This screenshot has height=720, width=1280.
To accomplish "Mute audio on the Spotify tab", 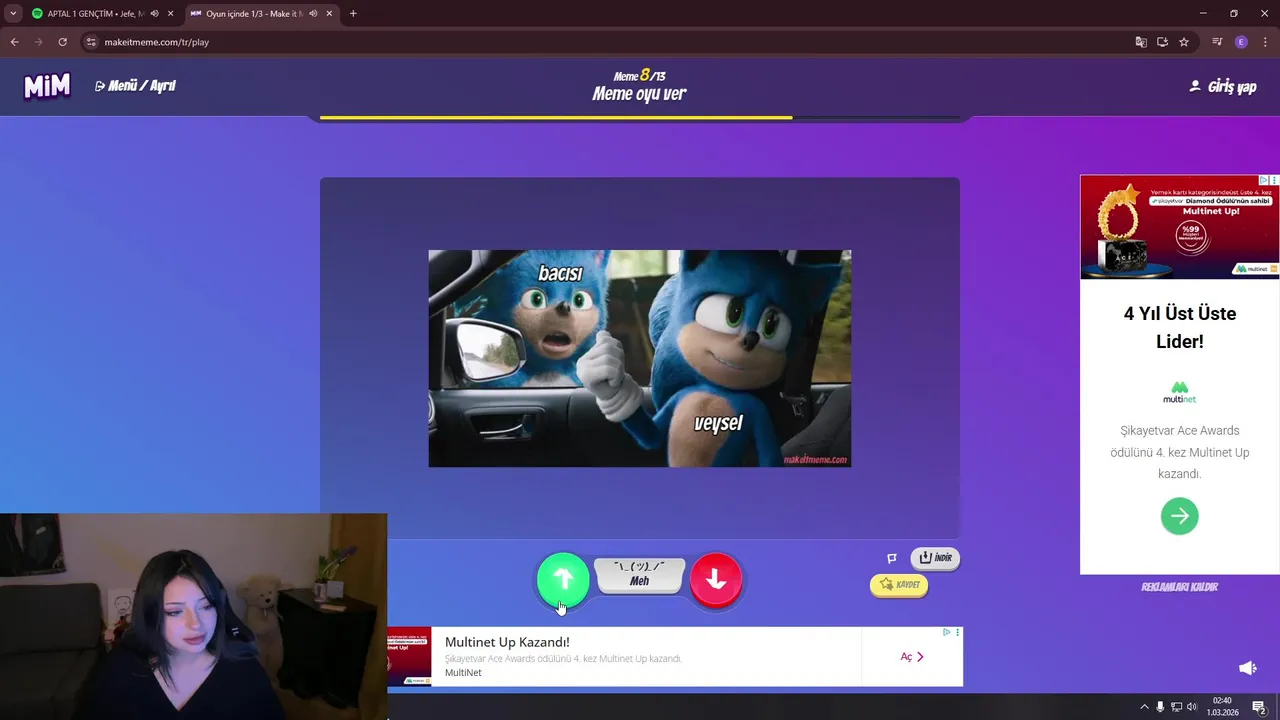I will 154,14.
